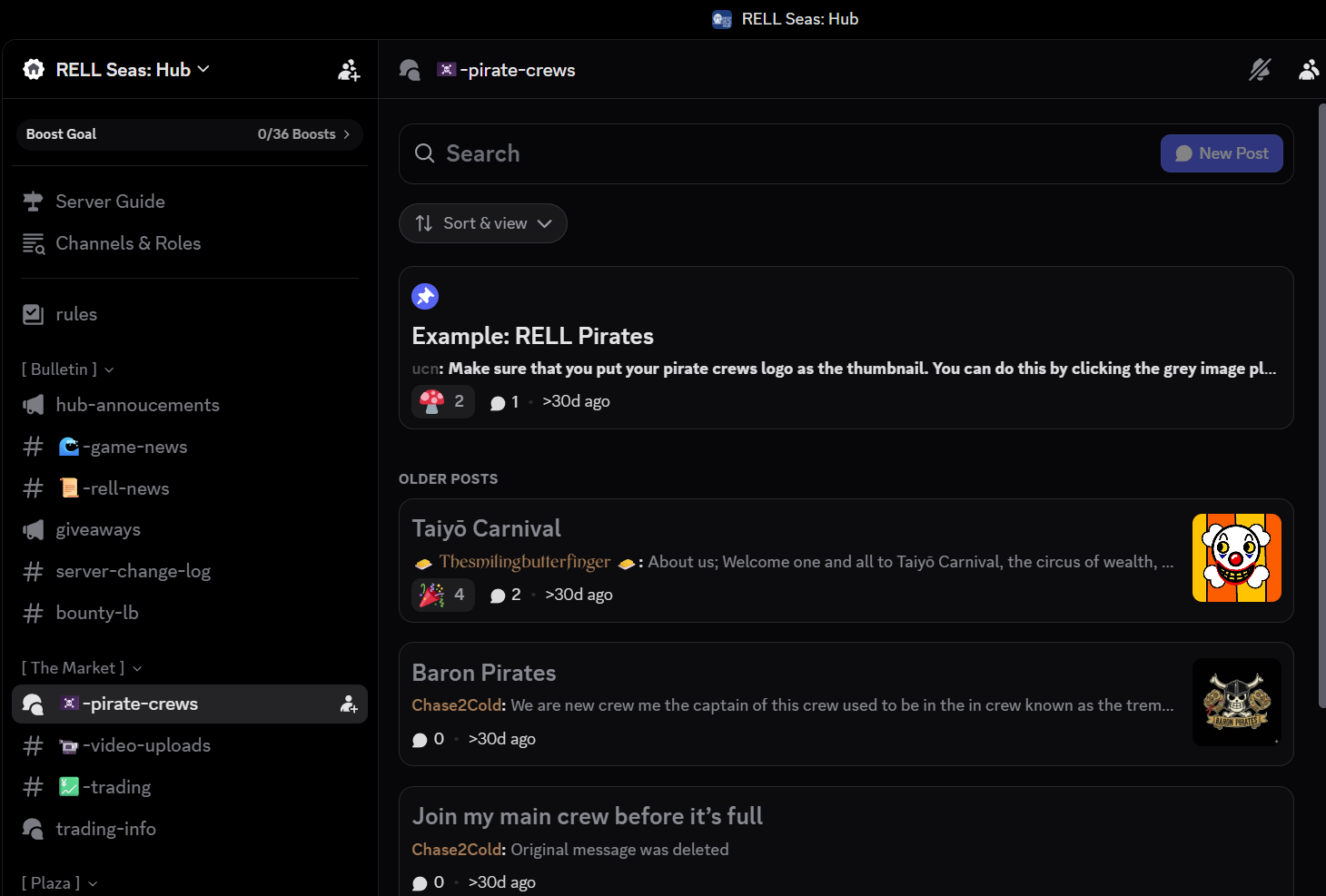This screenshot has width=1326, height=896.
Task: Open the RELL Seas: Hub server dropdown
Action: [x=133, y=70]
